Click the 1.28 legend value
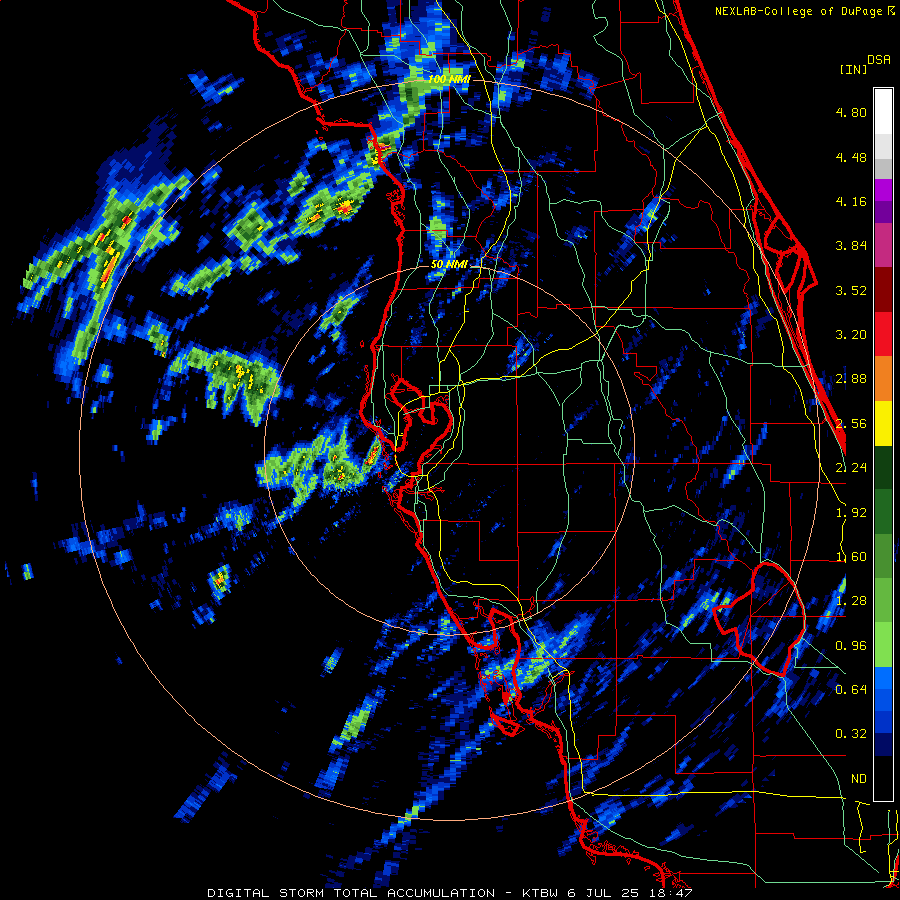This screenshot has height=900, width=900. (x=851, y=601)
